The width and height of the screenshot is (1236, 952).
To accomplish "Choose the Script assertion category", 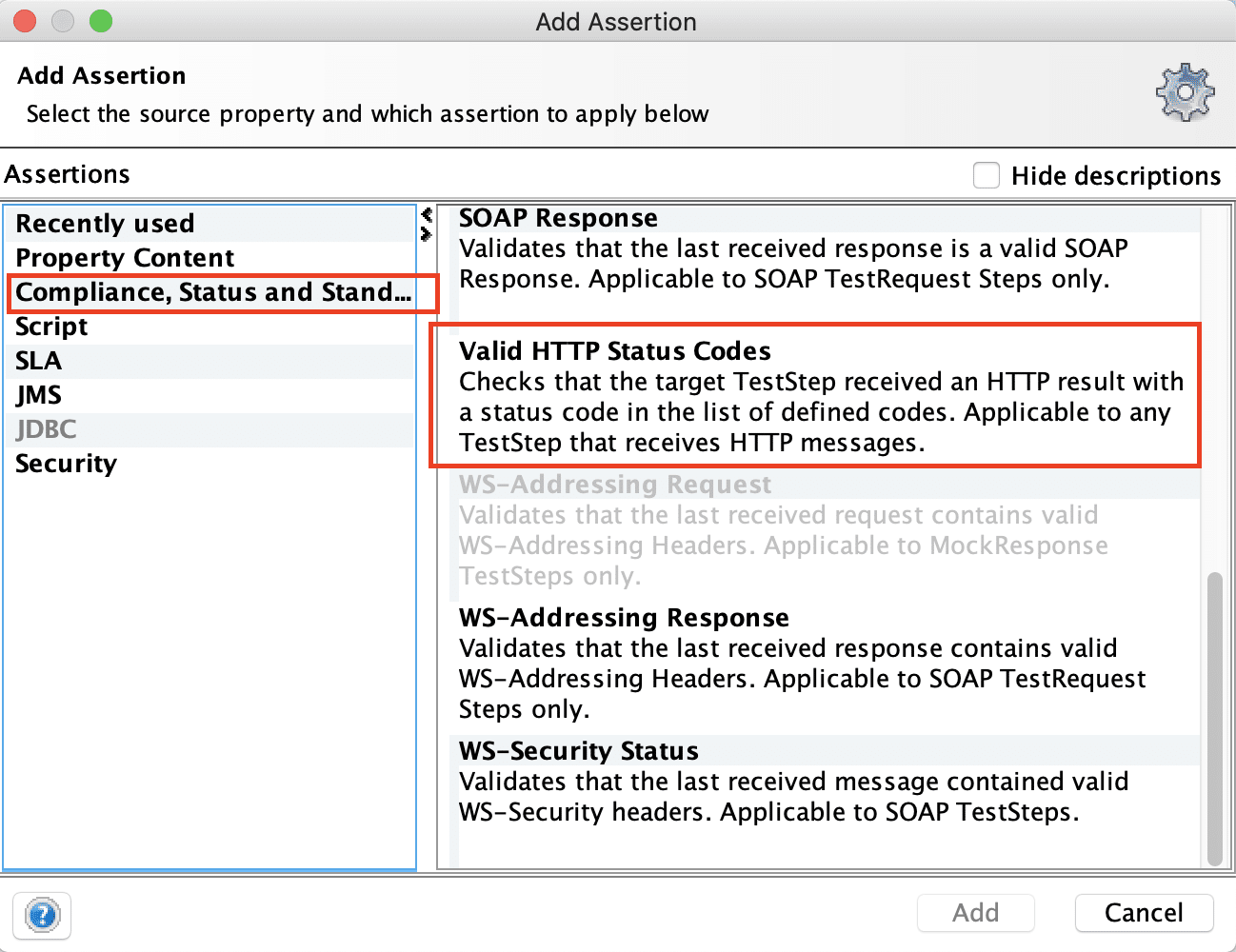I will [x=51, y=327].
